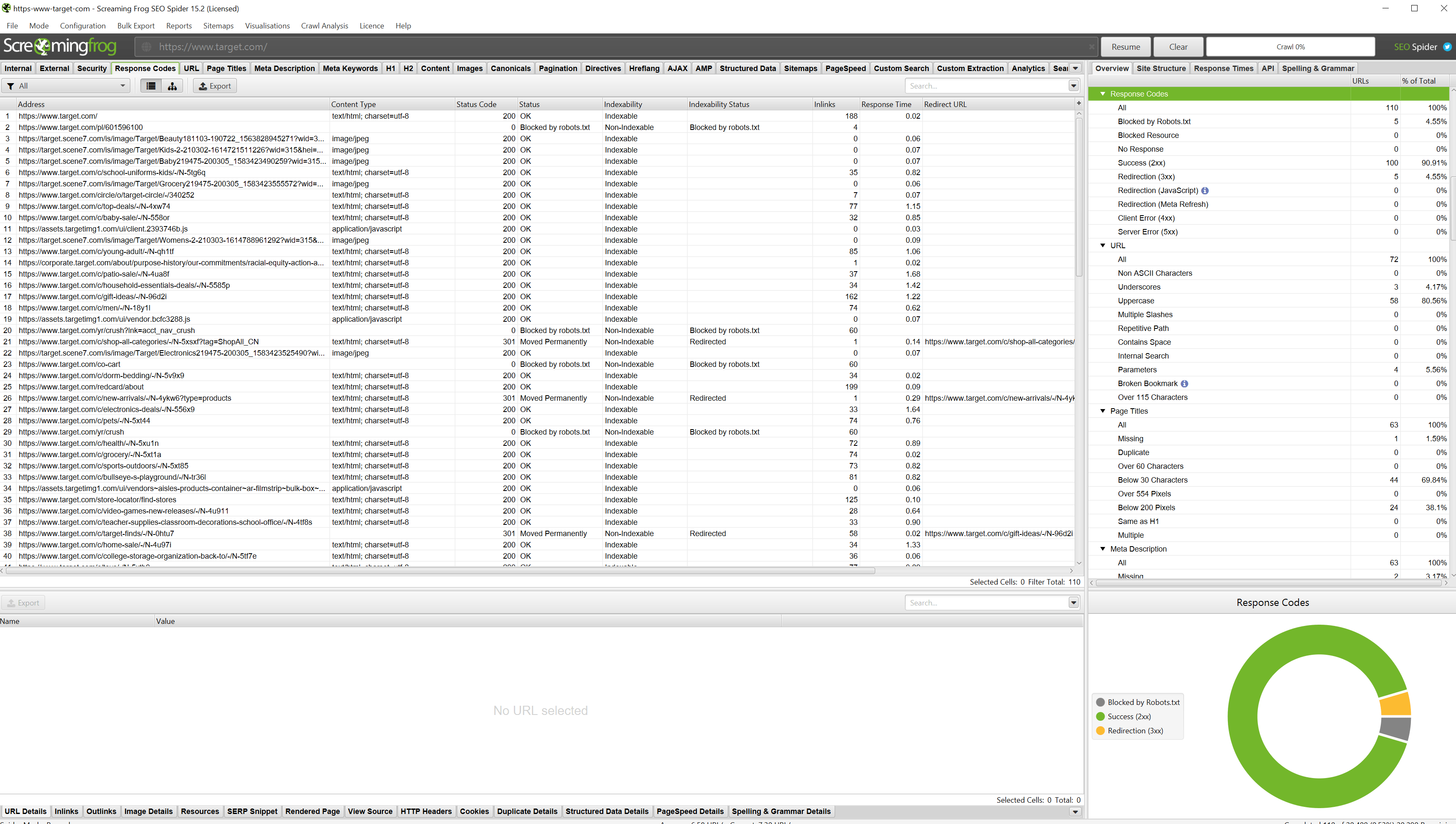The width and height of the screenshot is (1456, 824).
Task: Open the HTTP Headers bottom tab
Action: [426, 811]
